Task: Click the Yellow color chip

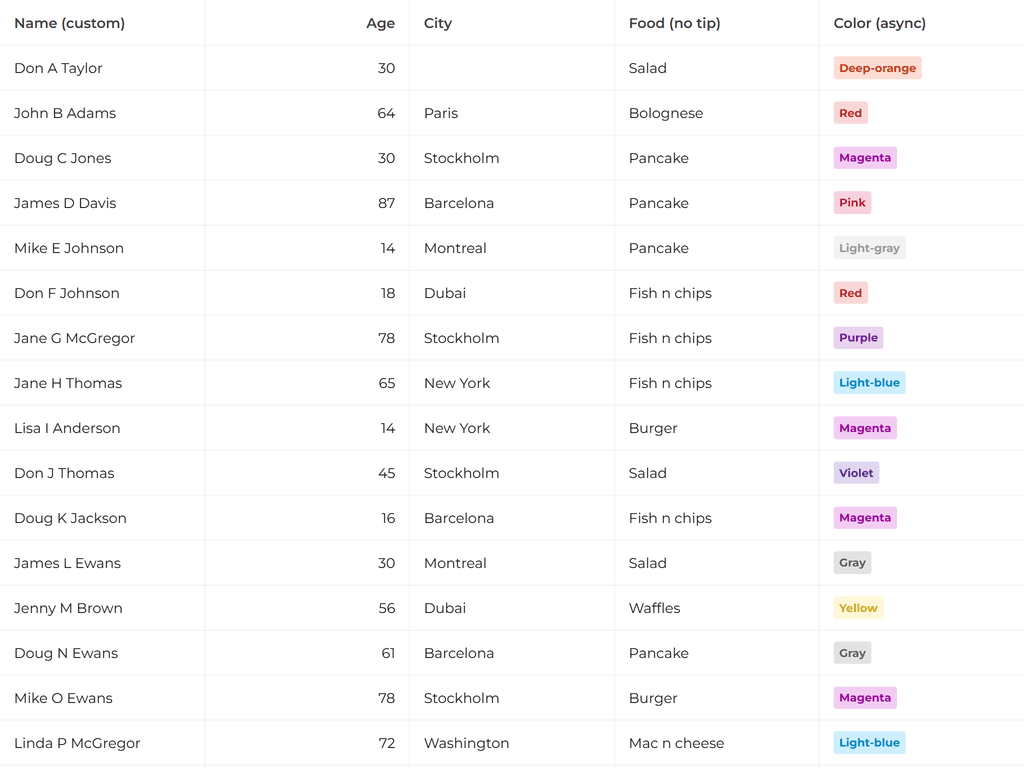Action: coord(858,608)
